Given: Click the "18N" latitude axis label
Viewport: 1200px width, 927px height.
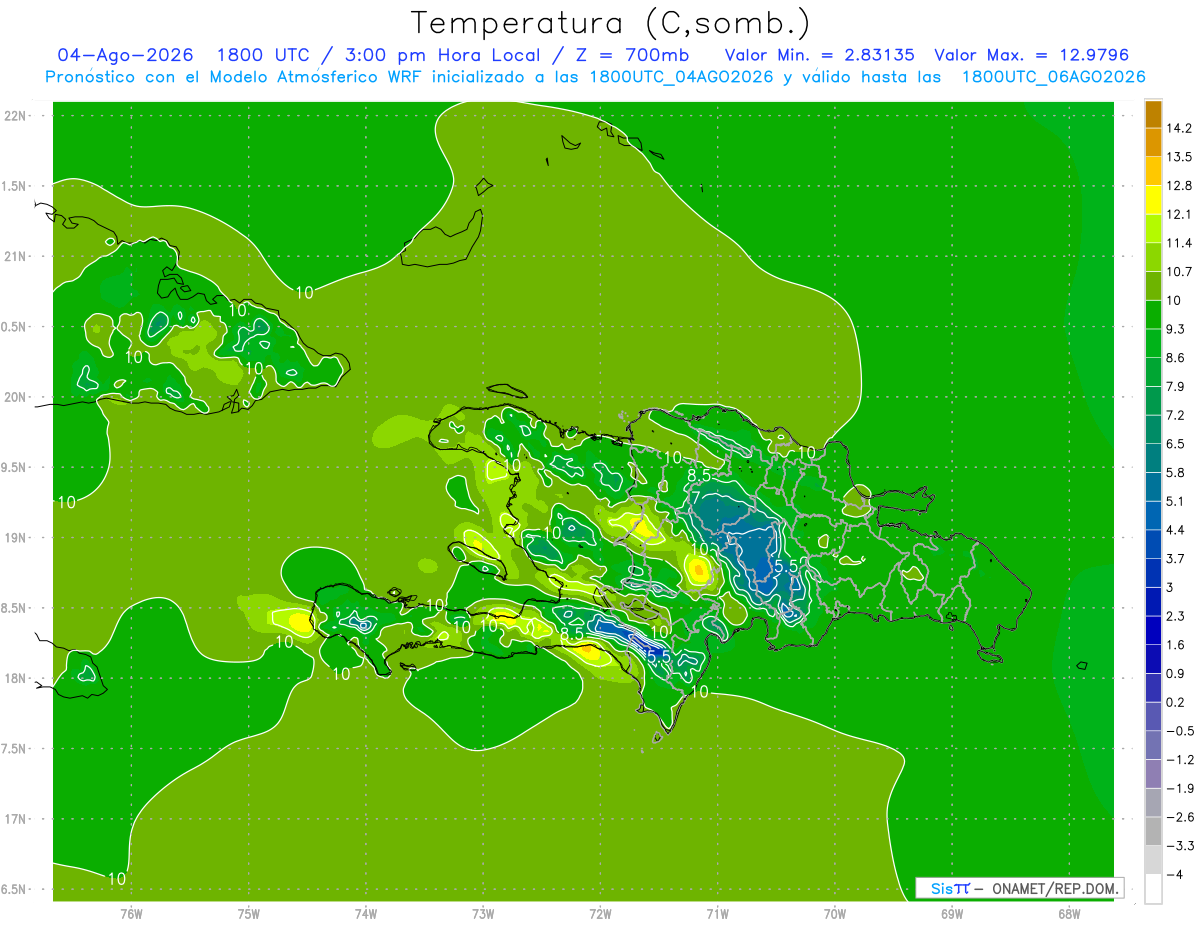Looking at the screenshot, I should (16, 679).
